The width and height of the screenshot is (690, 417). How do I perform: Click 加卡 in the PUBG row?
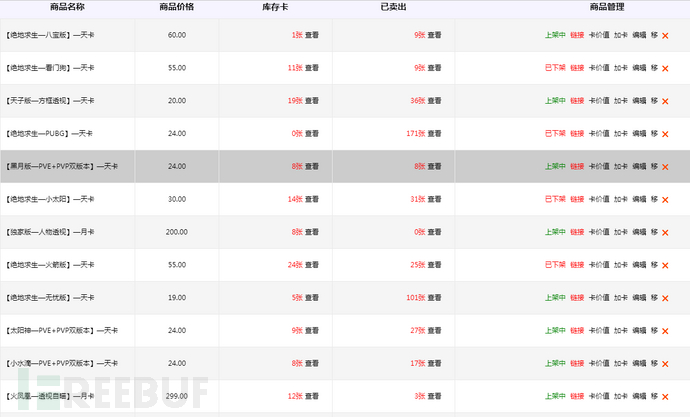621,133
